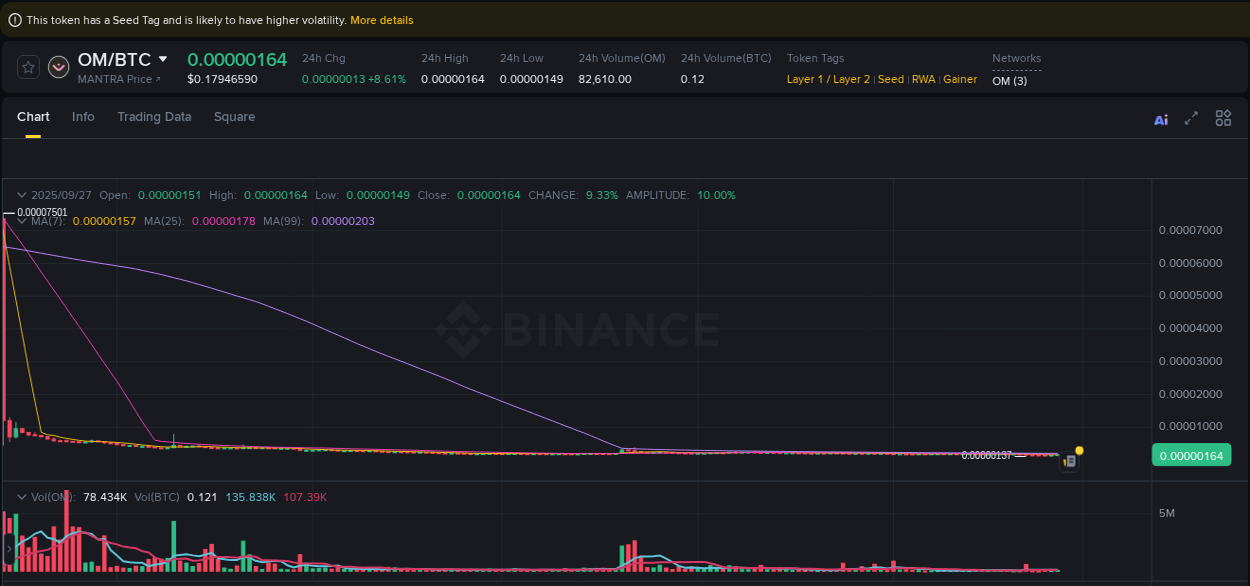Expand the chart to fullscreen
Screen dimensions: 1250x586
[1191, 118]
